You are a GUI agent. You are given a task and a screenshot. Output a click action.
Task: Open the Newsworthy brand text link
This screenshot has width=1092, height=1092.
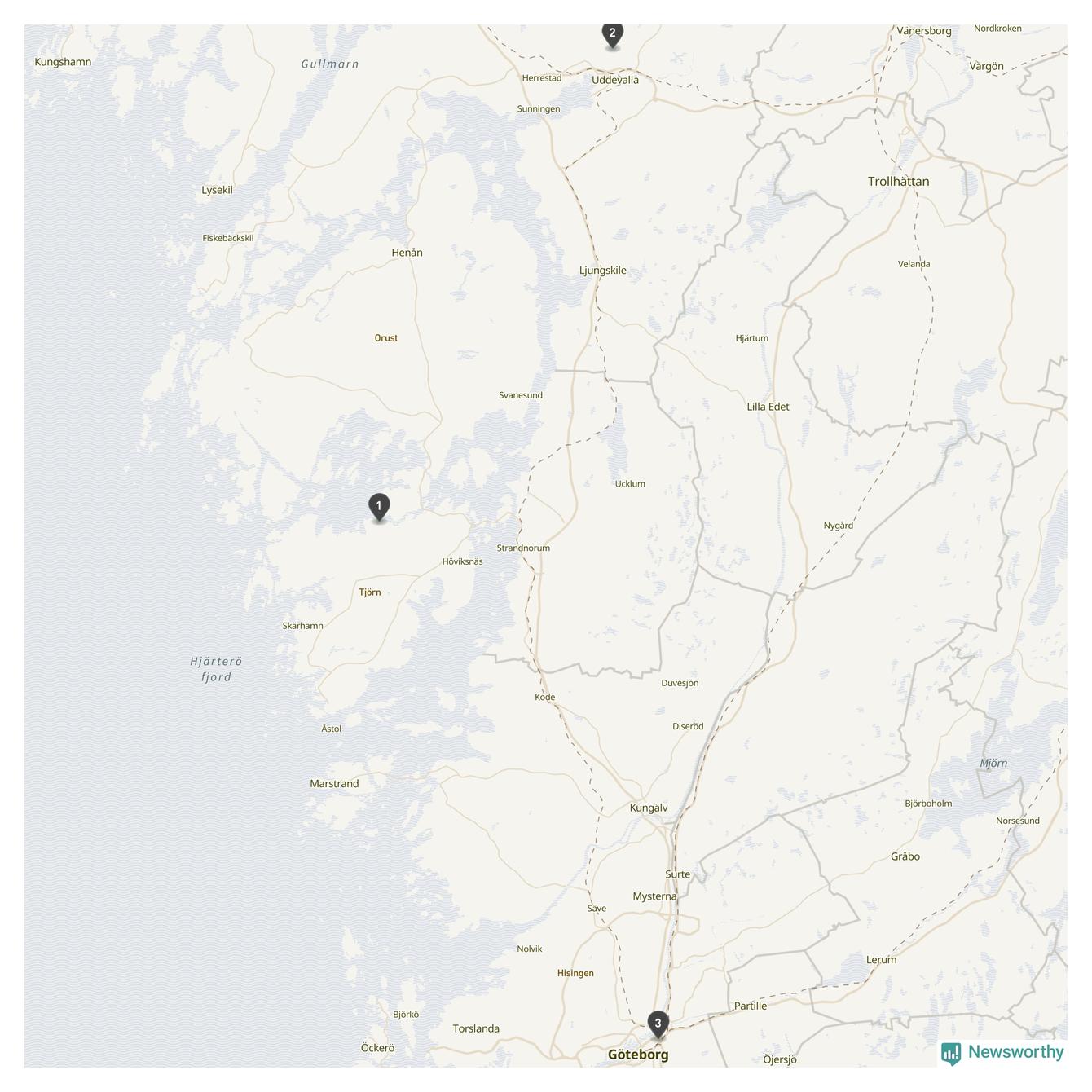1015,1052
